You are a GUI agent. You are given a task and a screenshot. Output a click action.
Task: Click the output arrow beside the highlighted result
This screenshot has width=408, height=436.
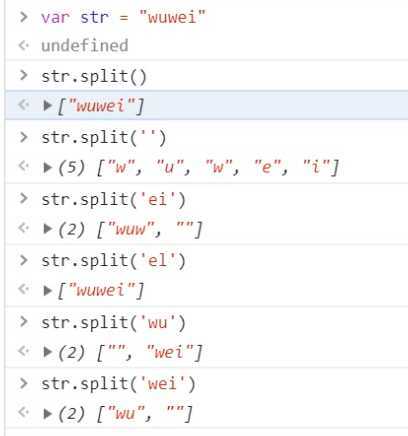[x=24, y=105]
